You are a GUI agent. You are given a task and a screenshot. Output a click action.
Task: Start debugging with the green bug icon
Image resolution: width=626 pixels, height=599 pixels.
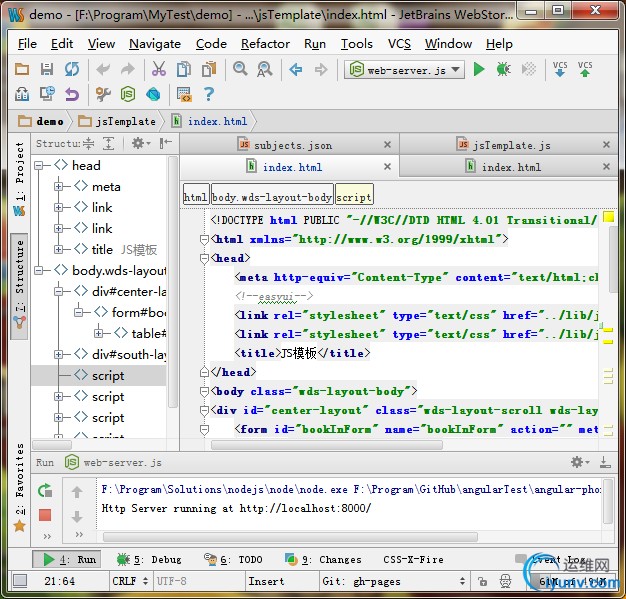[503, 69]
